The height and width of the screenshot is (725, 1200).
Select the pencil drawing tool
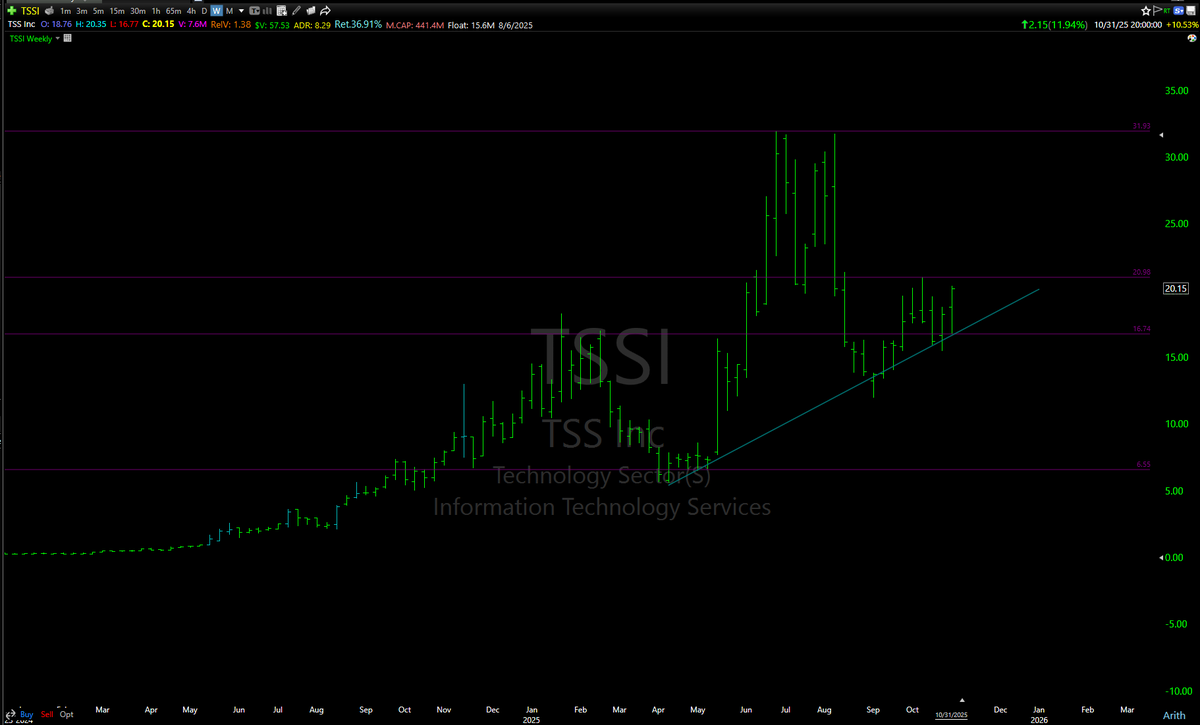(296, 11)
